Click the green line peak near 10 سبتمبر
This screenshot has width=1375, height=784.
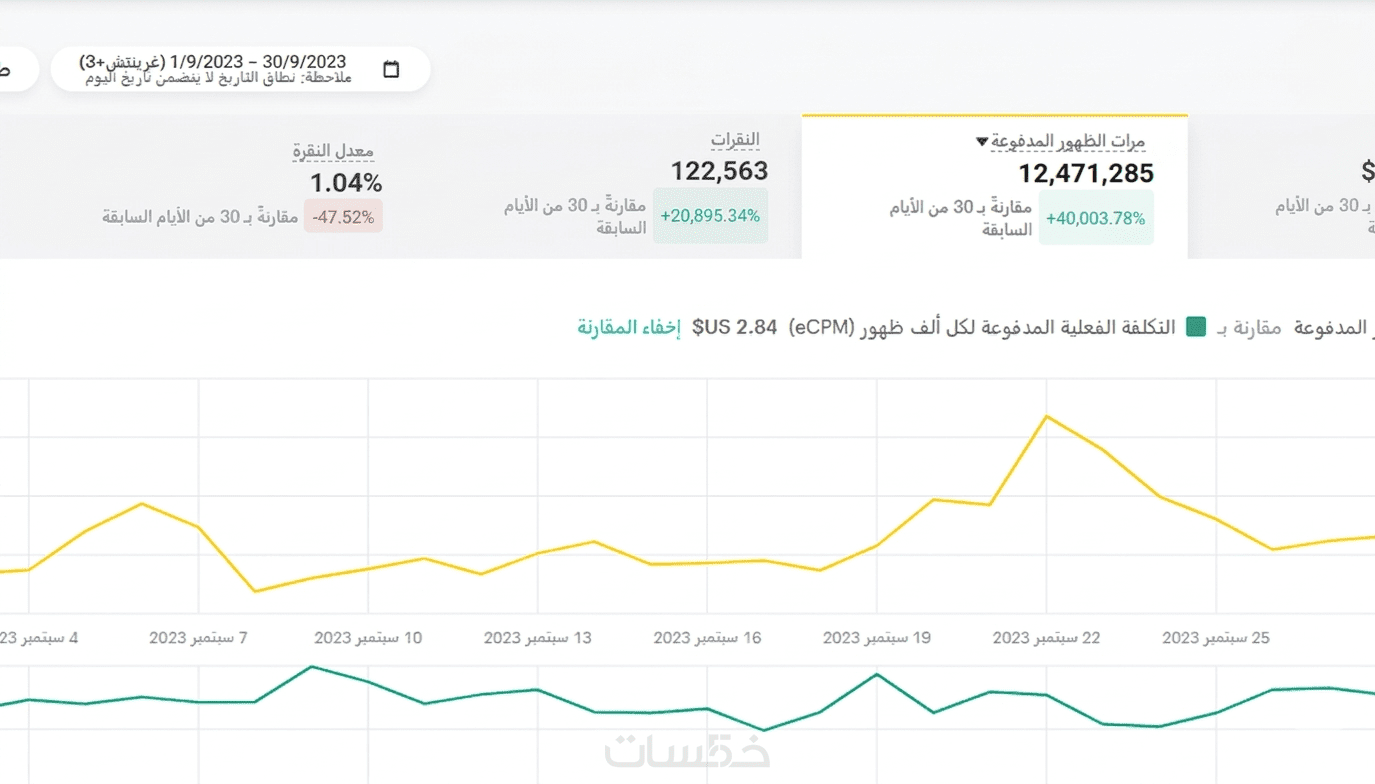click(x=313, y=667)
